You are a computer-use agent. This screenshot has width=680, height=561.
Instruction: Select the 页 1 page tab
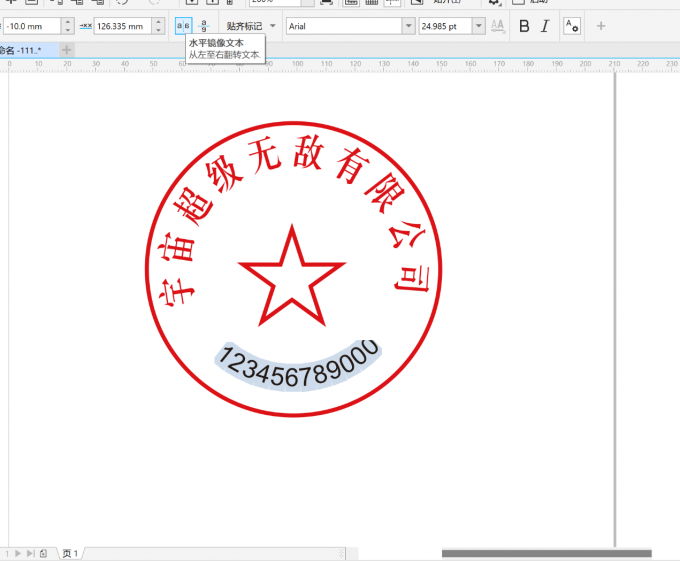[x=70, y=553]
